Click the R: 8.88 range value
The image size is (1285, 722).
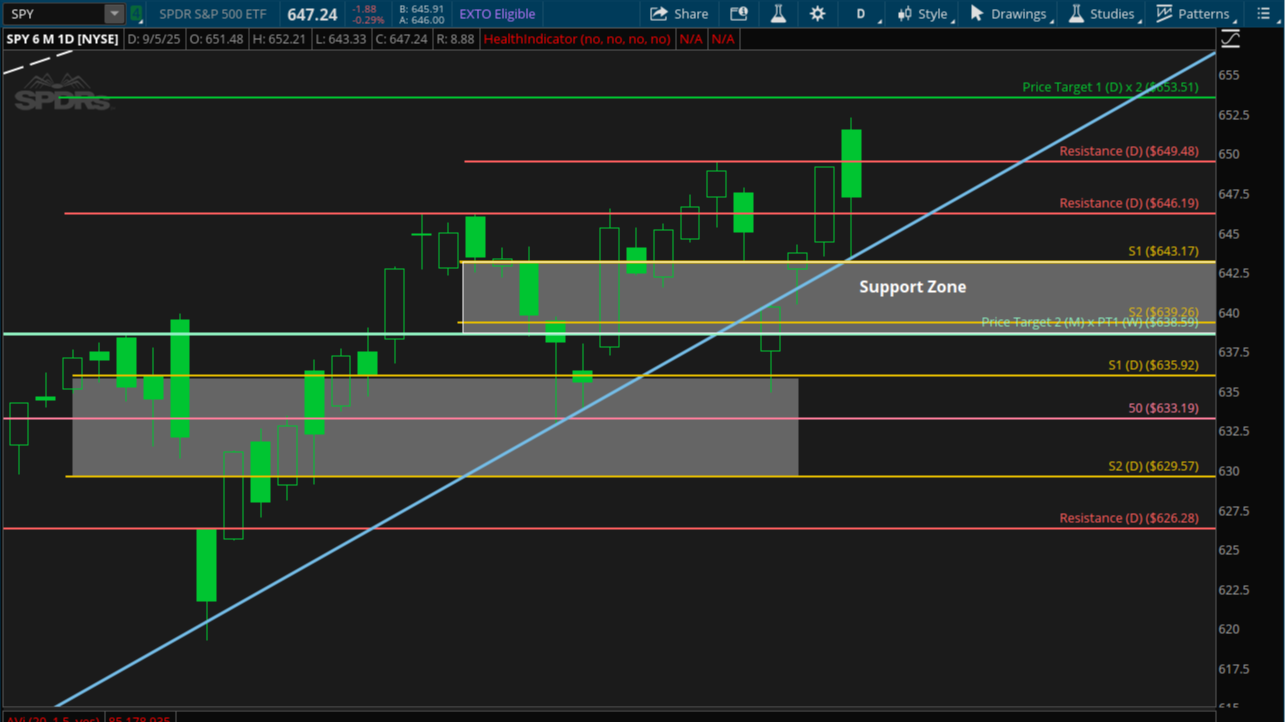click(456, 39)
